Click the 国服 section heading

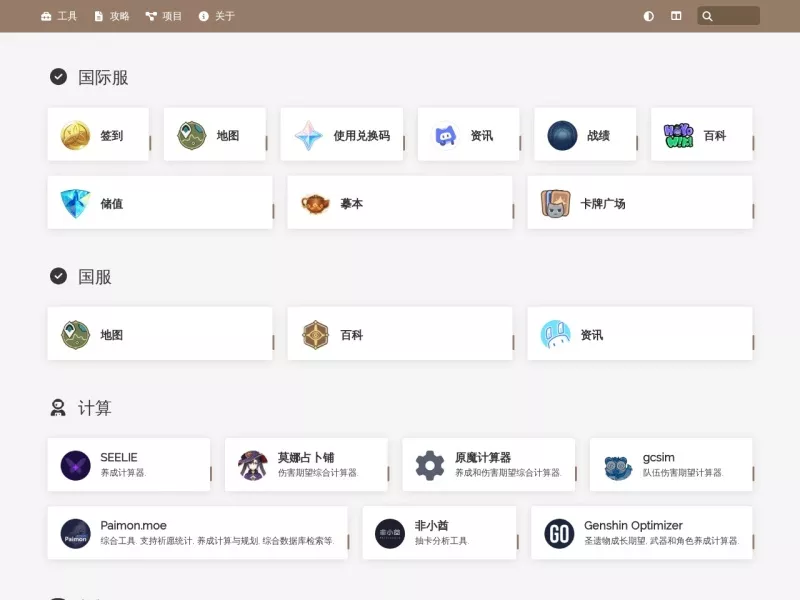point(94,277)
